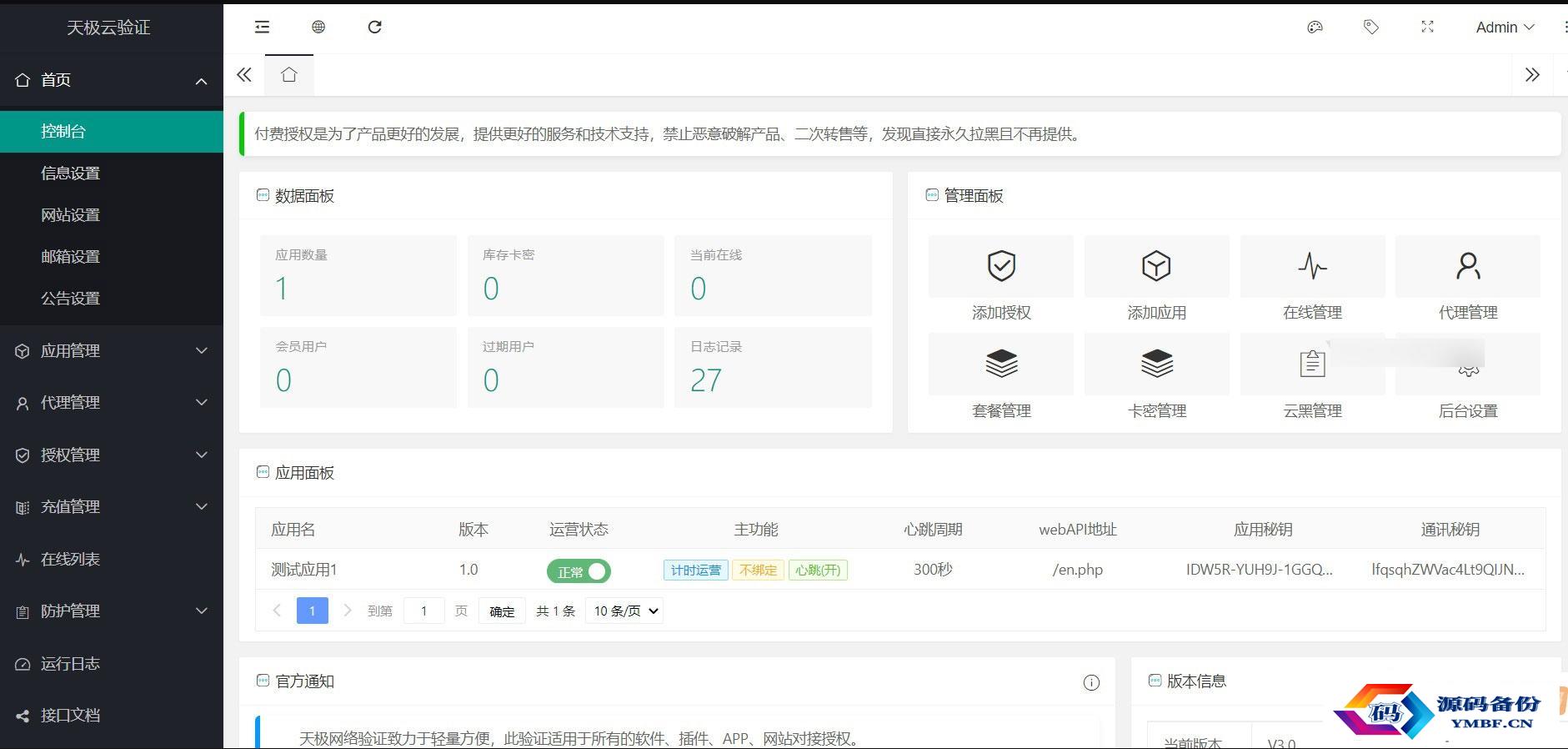Click the next page arrow
1568x749 pixels.
tap(348, 611)
